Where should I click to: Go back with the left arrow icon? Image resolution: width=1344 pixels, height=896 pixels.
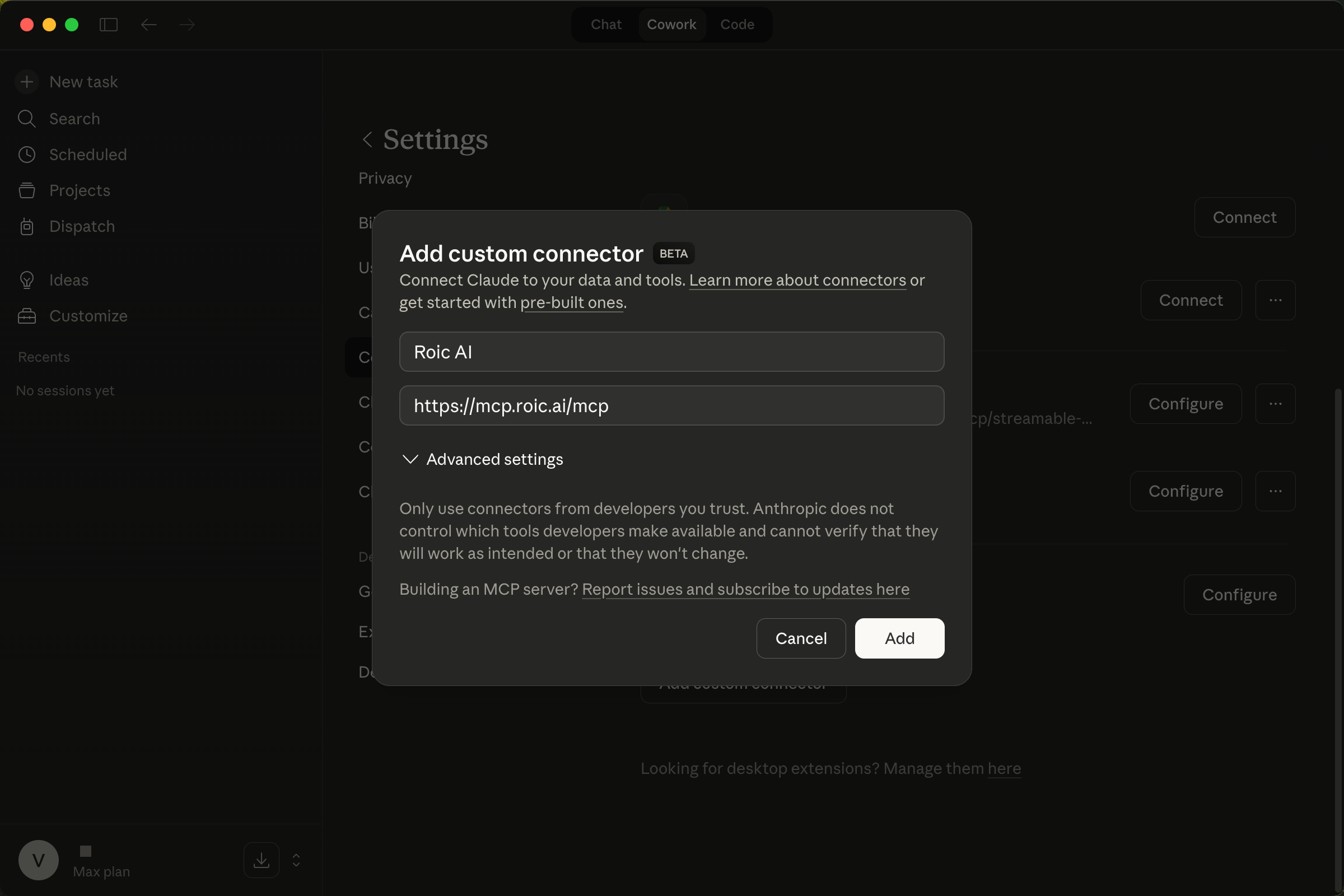click(148, 25)
